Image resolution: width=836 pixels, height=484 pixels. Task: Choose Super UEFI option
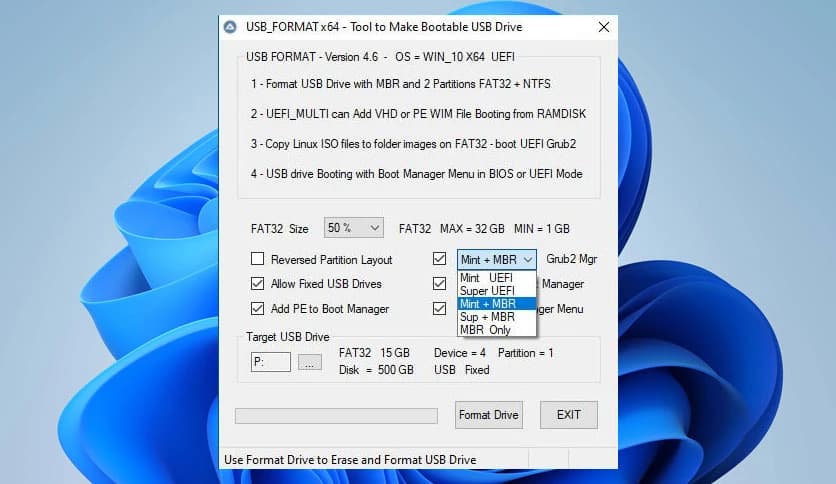pos(497,291)
